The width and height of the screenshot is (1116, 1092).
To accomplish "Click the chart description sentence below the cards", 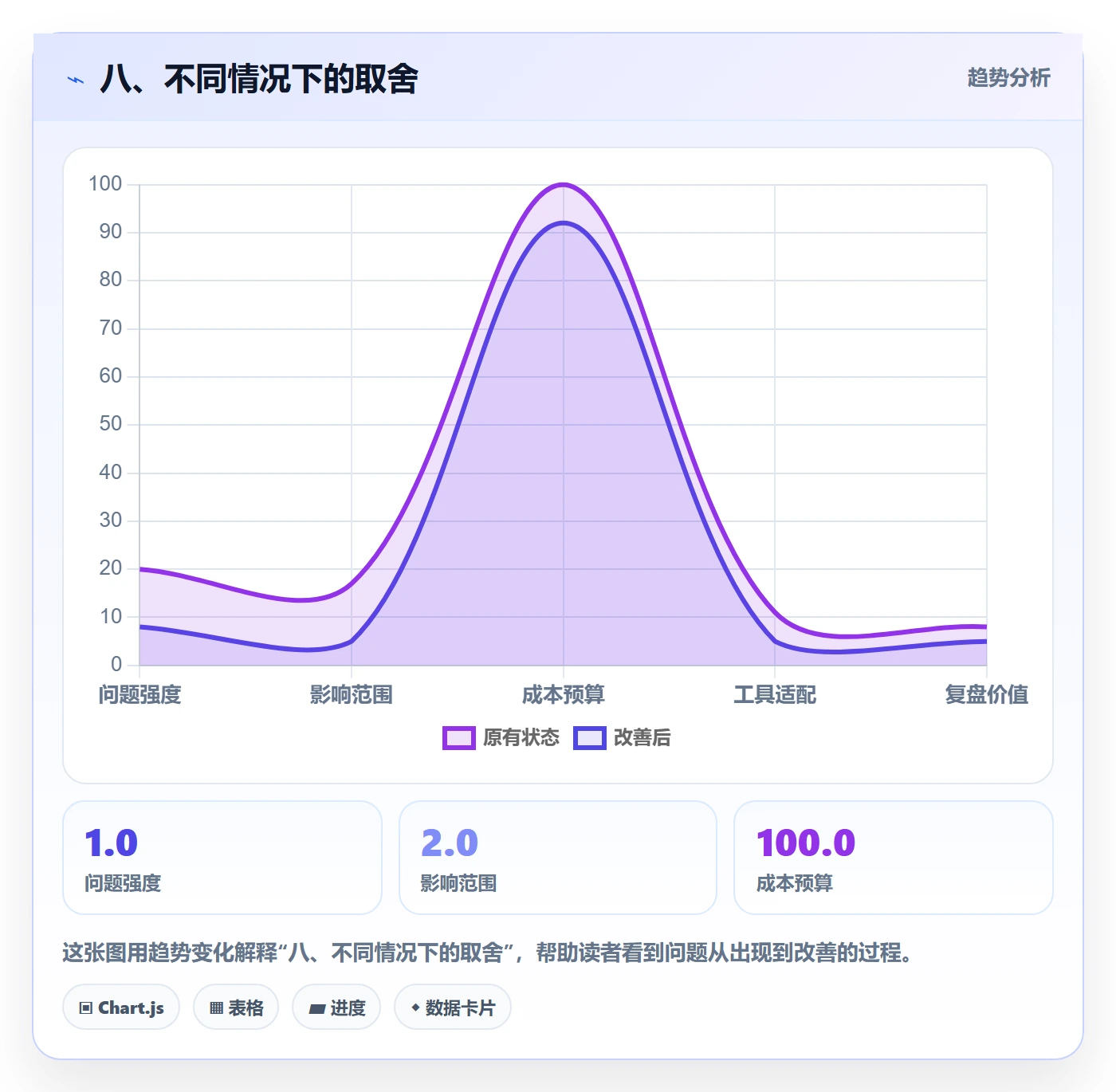I will [488, 953].
